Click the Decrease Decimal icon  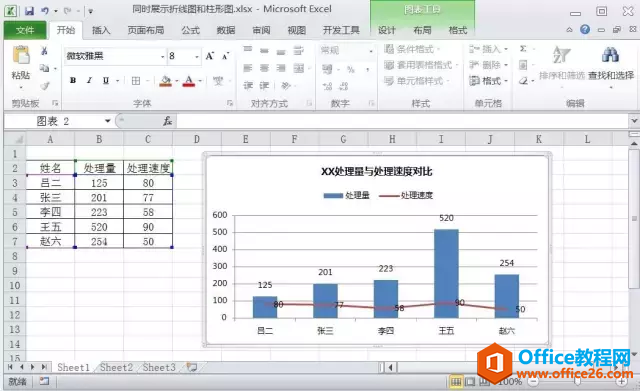tap(344, 86)
